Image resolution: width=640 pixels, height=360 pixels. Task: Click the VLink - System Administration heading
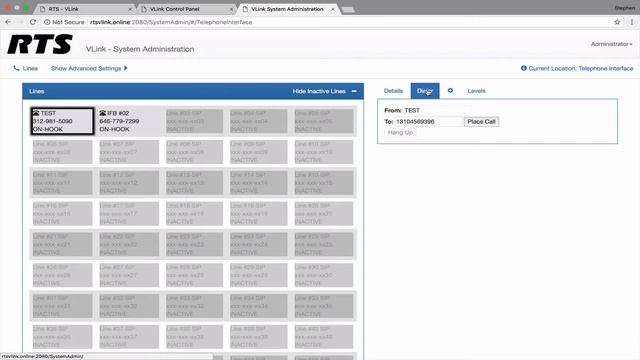click(140, 49)
